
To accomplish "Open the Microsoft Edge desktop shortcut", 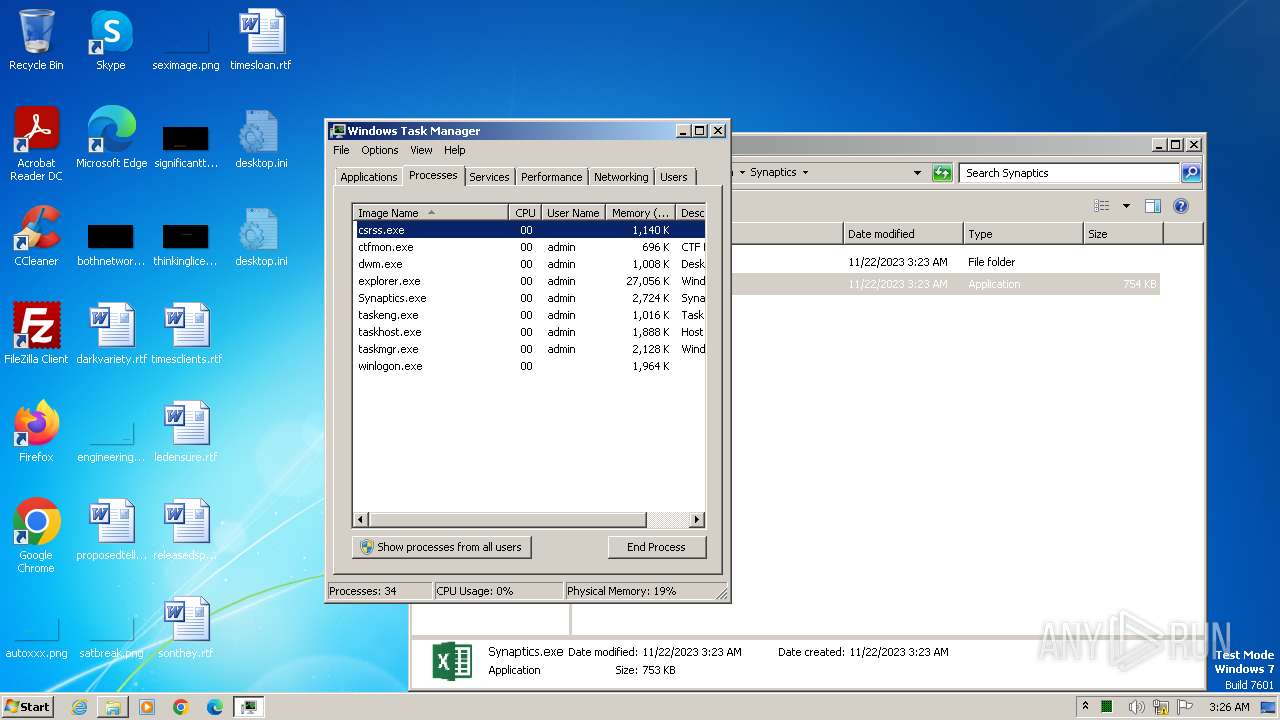I will coord(111,138).
